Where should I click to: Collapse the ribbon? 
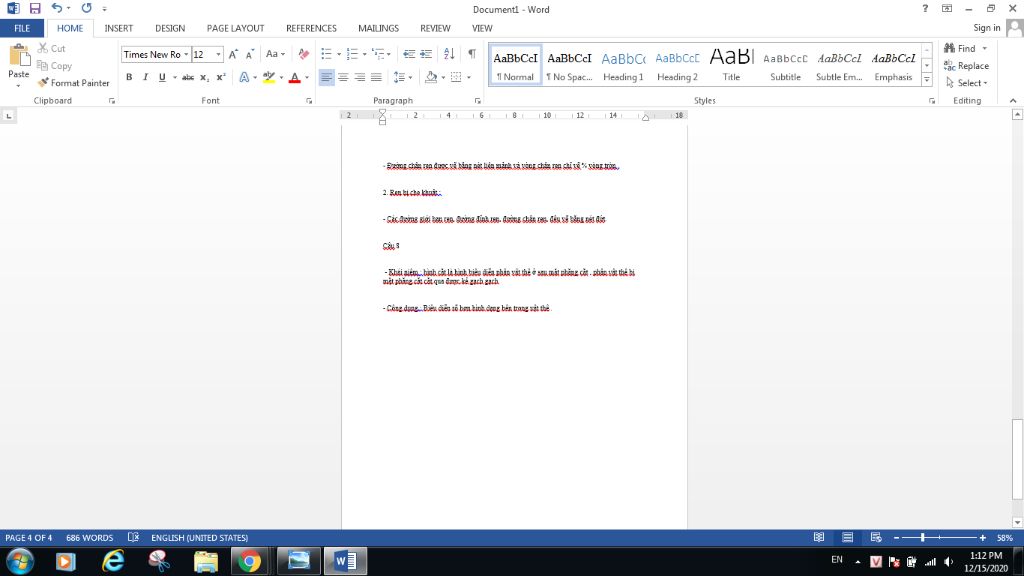(1013, 101)
